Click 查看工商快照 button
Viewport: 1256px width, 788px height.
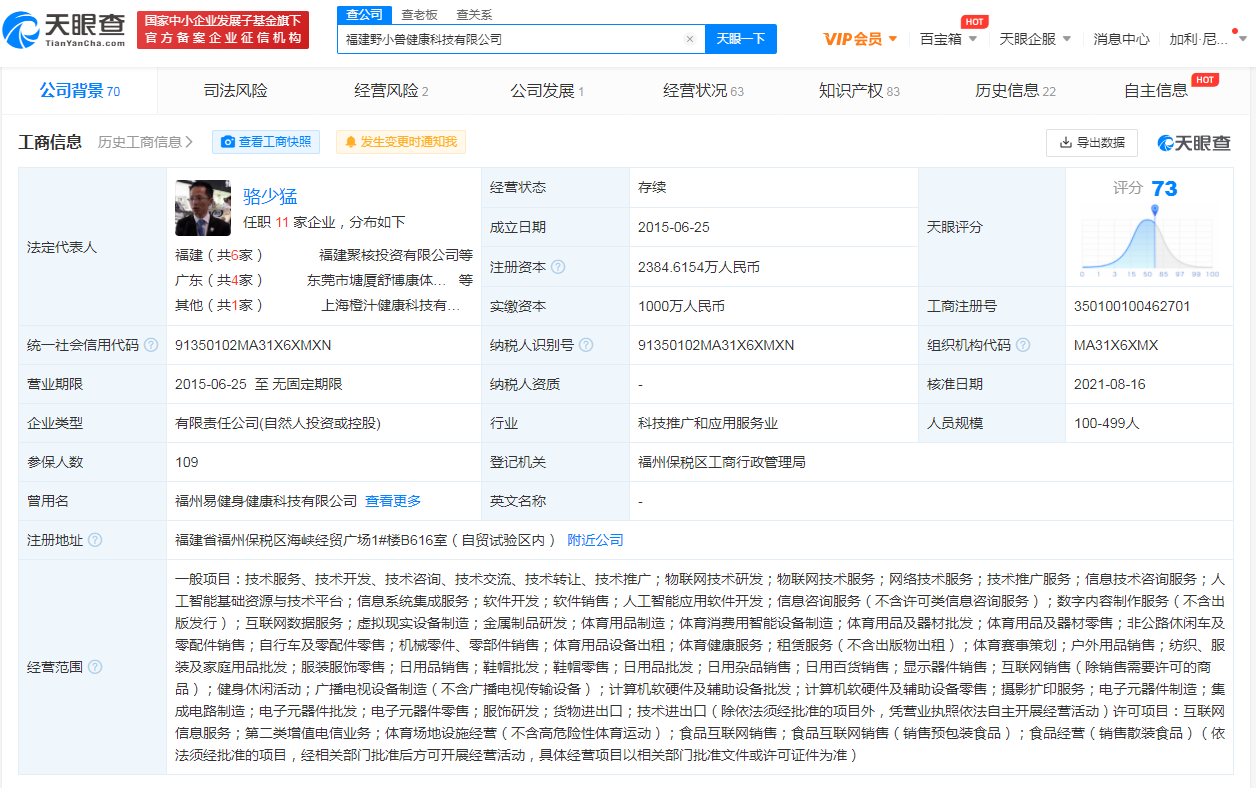pyautogui.click(x=266, y=142)
